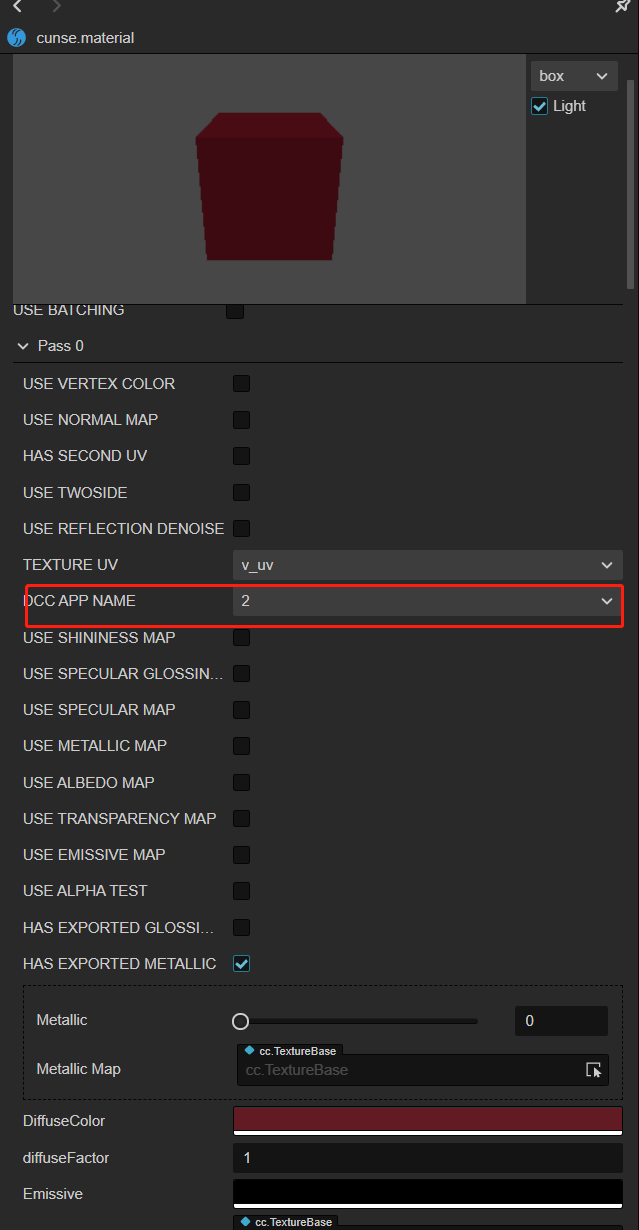This screenshot has height=1230, width=639.
Task: Click the diffuseFactor value field
Action: click(x=427, y=1158)
